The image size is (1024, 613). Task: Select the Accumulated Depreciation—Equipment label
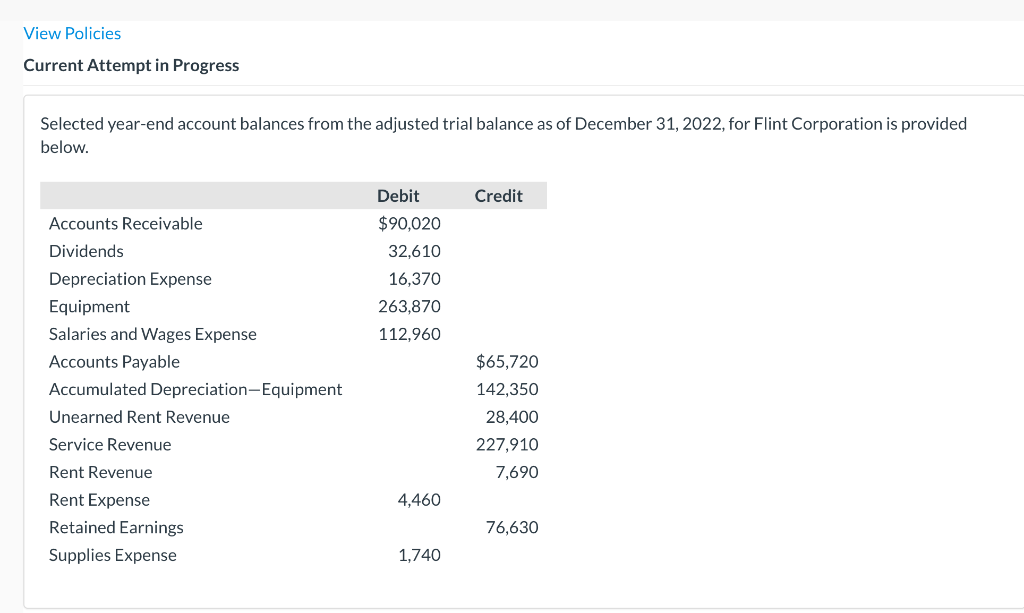pos(196,389)
